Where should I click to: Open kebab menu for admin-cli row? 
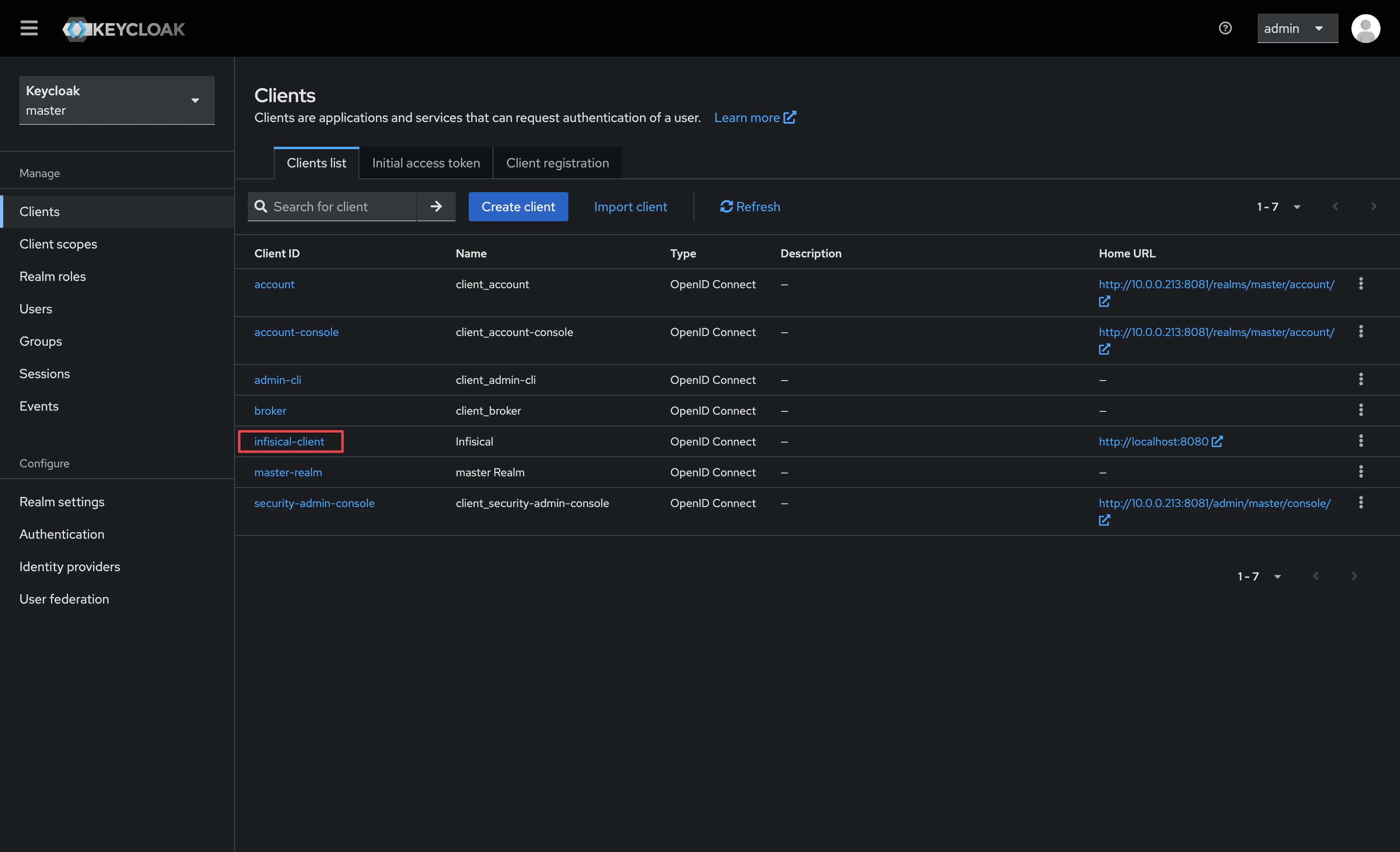(1361, 379)
